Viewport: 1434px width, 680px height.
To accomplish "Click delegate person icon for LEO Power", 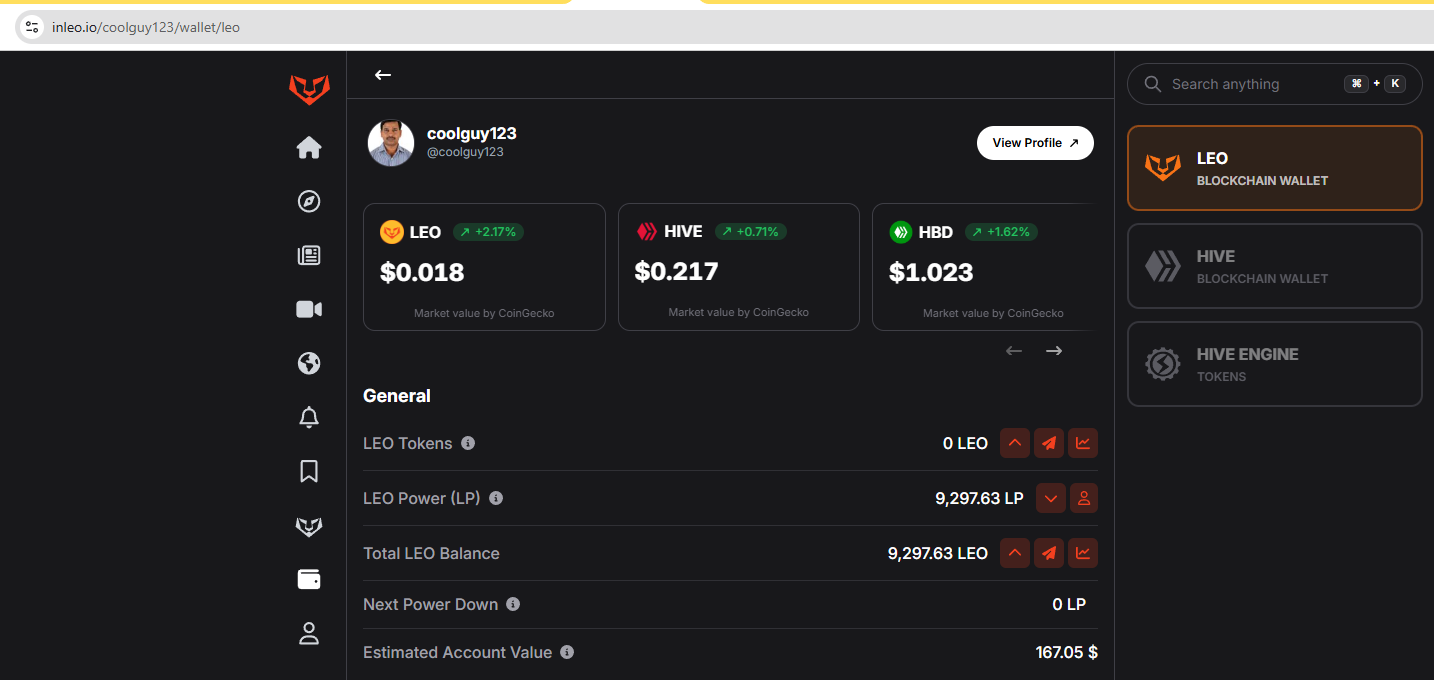I will pos(1084,498).
